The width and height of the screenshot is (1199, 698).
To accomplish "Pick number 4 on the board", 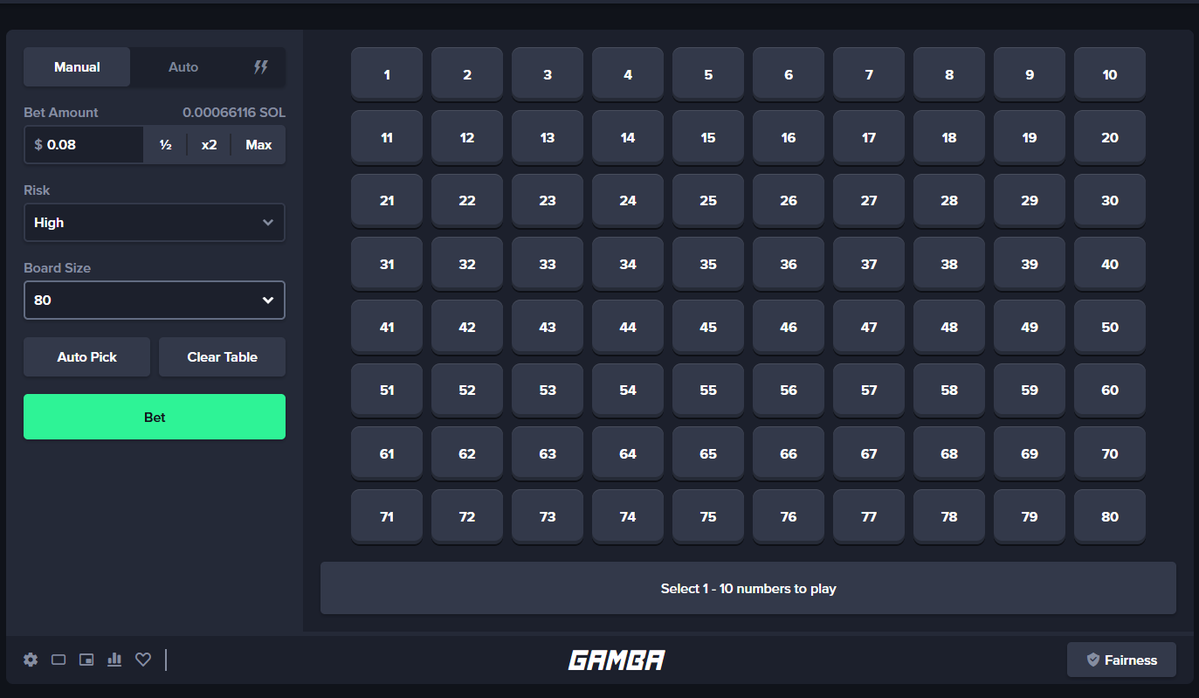I will click(x=628, y=74).
